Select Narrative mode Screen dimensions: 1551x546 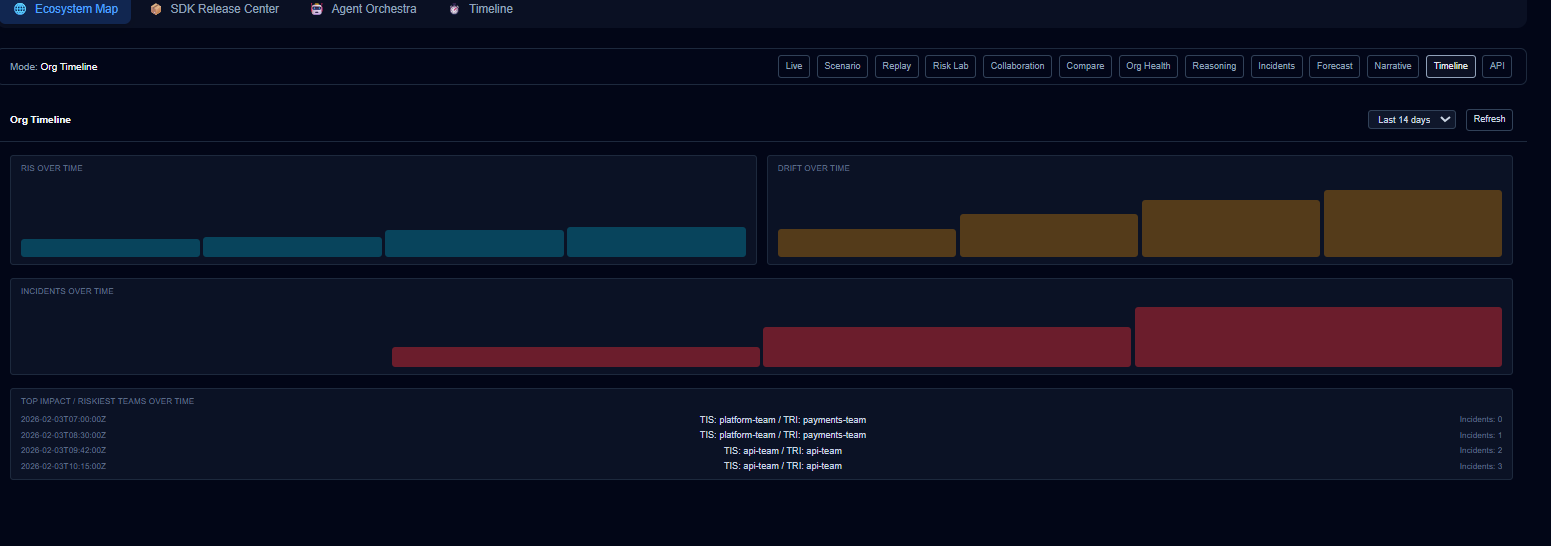(x=1392, y=66)
